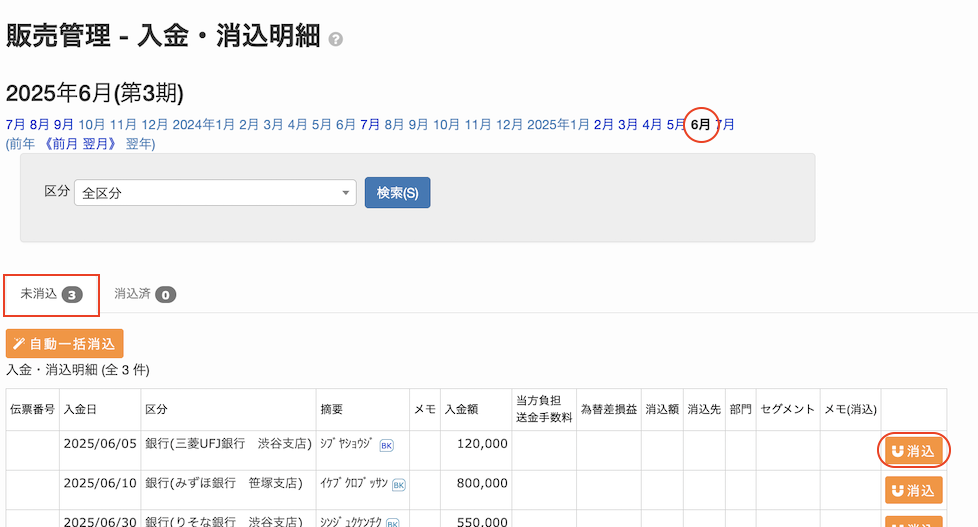
Task: Select 2月 of 2025 month link
Action: coord(603,125)
